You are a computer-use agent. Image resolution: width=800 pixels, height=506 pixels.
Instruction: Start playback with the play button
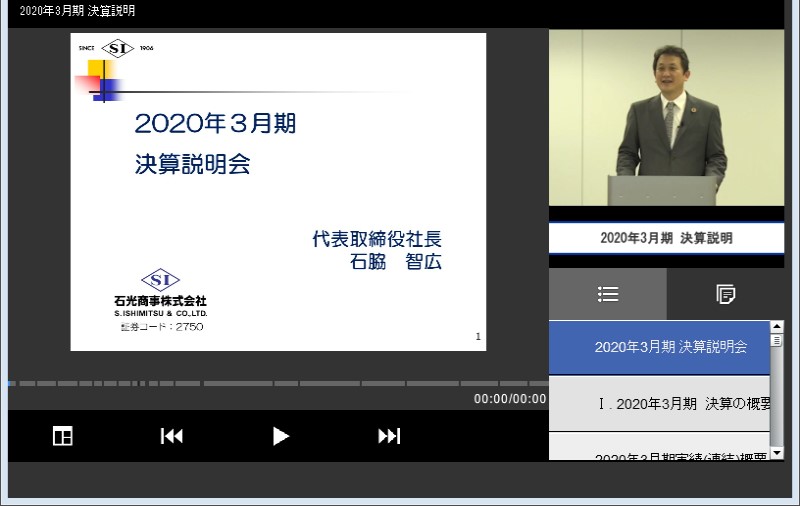(x=280, y=436)
